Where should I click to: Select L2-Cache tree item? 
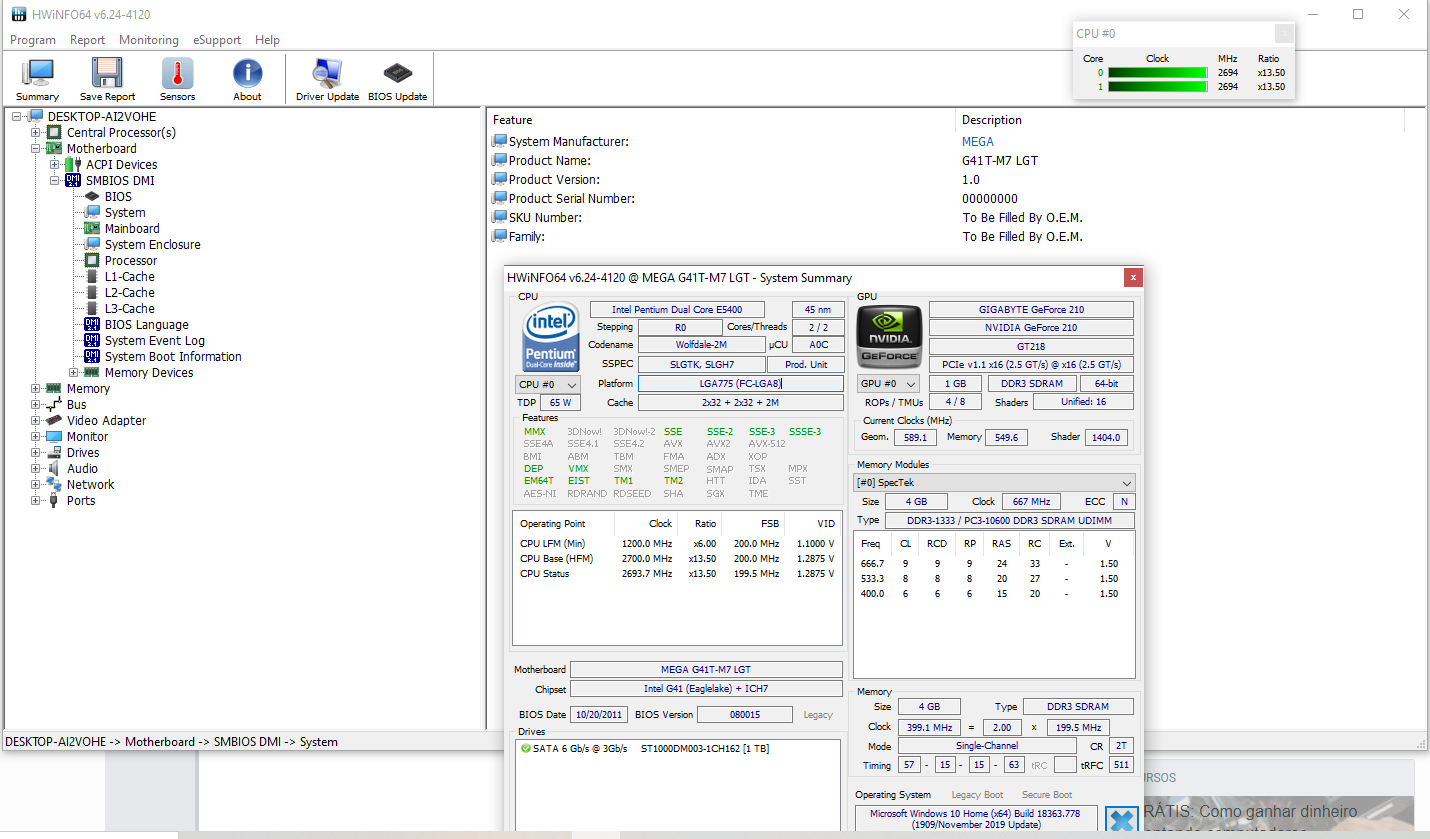pyautogui.click(x=130, y=292)
